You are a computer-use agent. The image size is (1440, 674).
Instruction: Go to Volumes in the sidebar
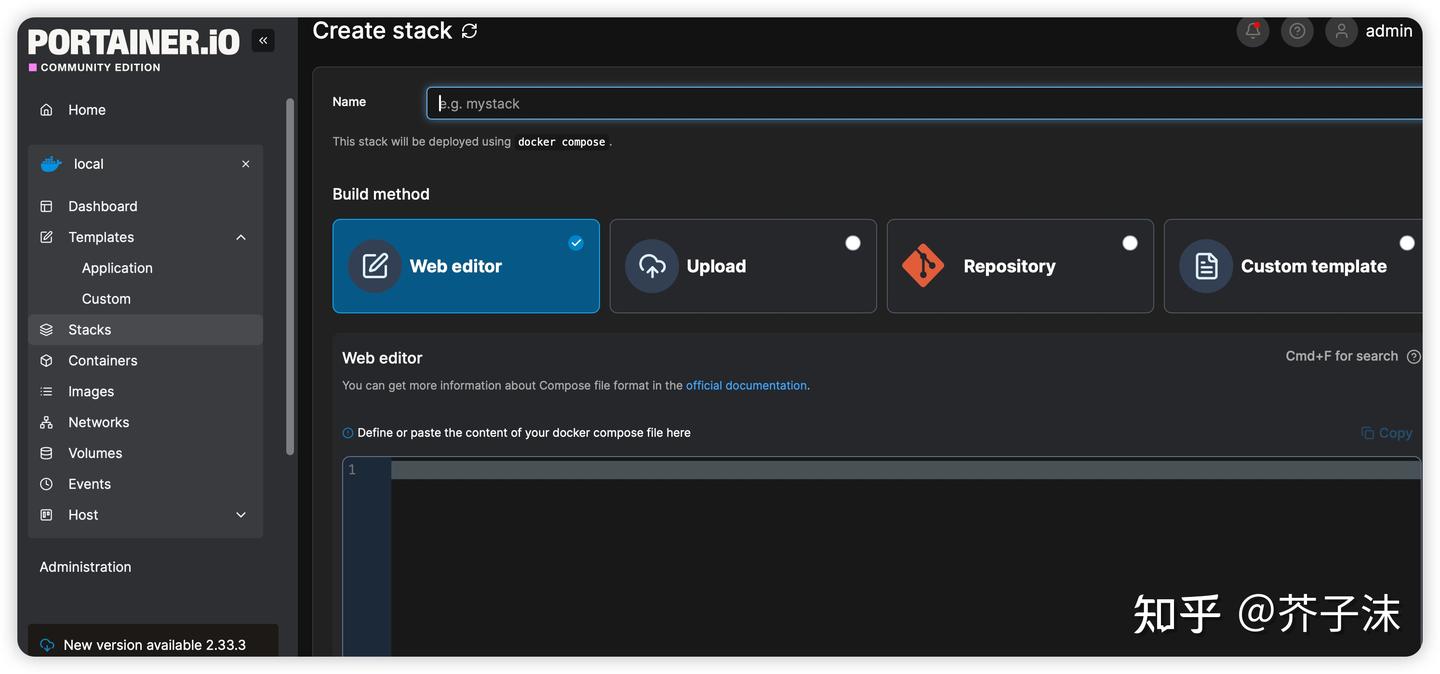[95, 453]
